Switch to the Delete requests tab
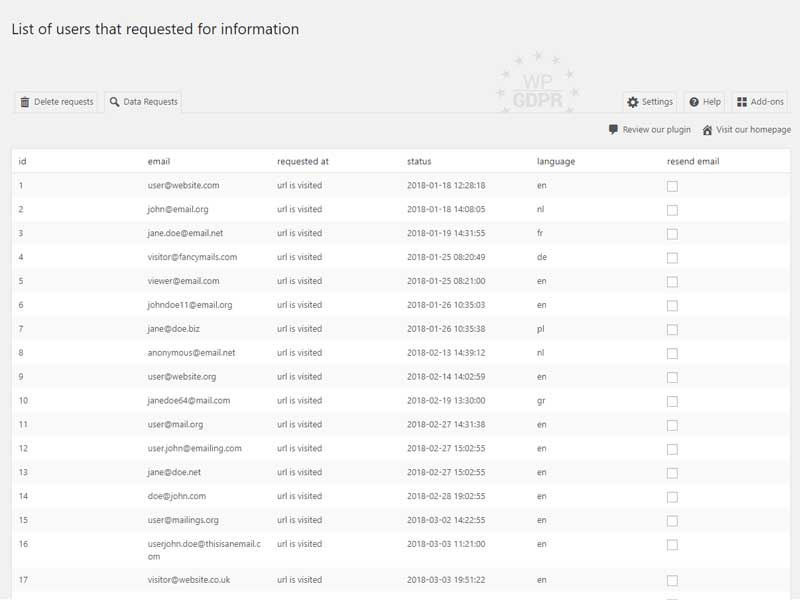This screenshot has width=800, height=600. tap(57, 102)
